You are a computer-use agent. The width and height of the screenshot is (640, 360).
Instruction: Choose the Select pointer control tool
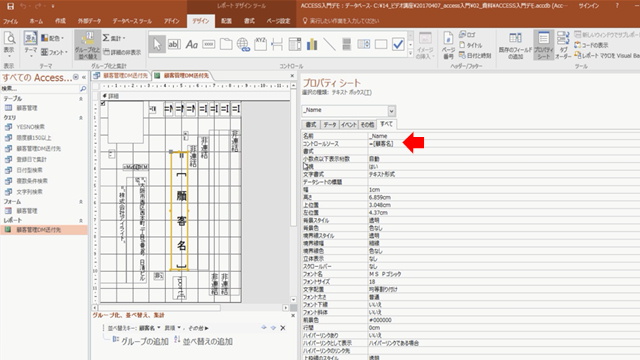pos(157,44)
